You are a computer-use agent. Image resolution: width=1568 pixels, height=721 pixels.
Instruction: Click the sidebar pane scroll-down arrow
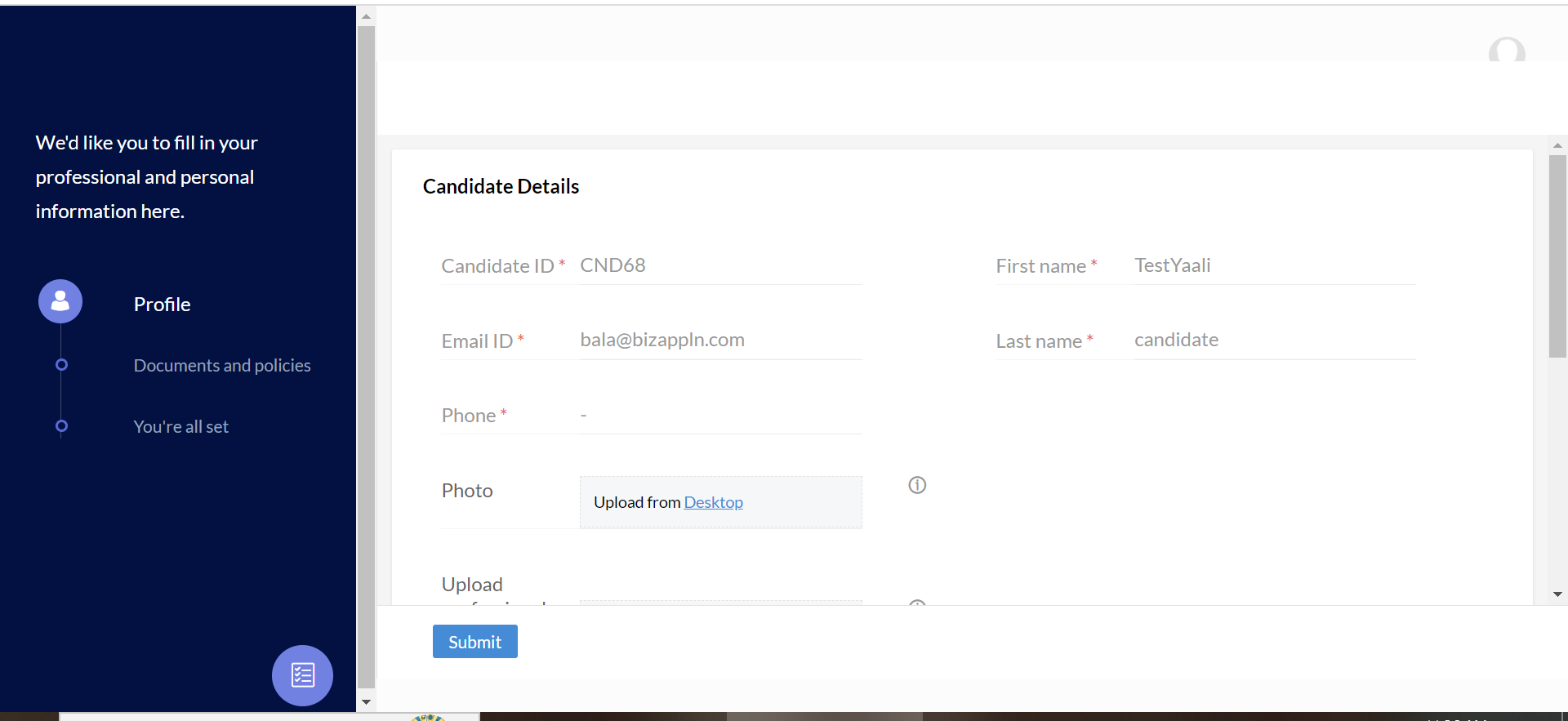point(366,701)
